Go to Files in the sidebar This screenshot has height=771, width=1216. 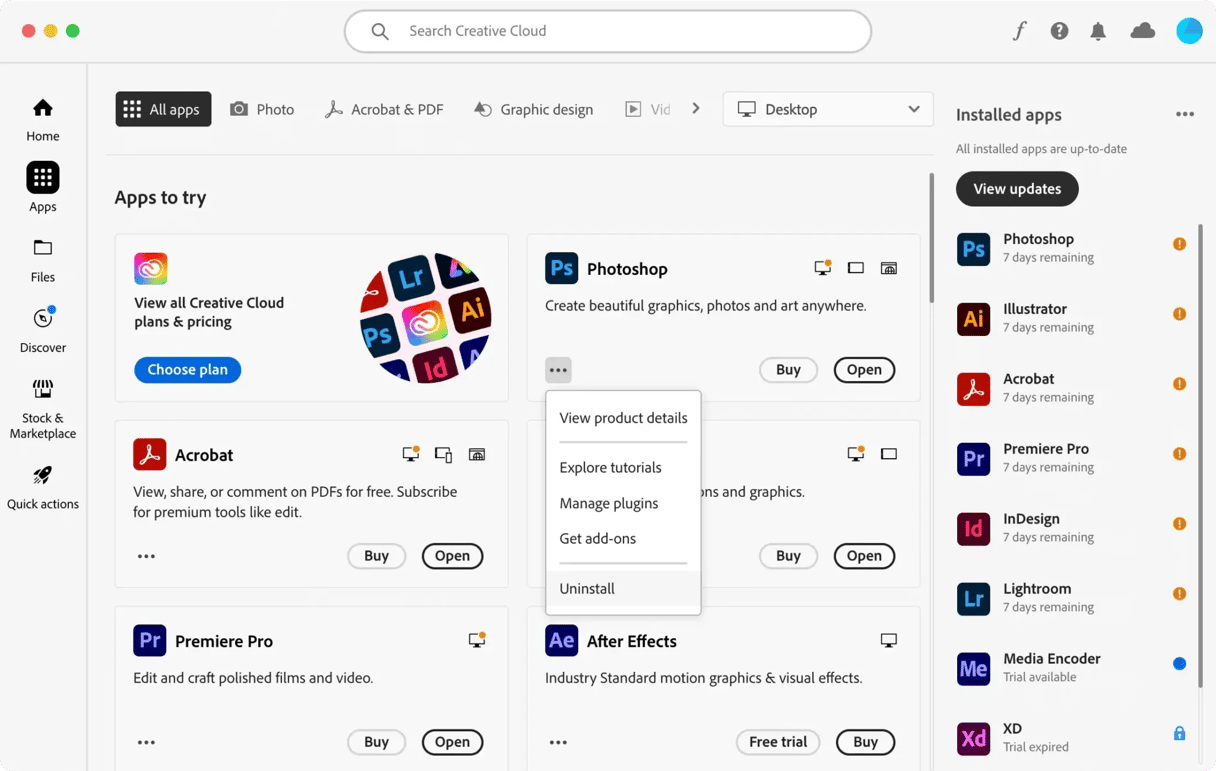43,259
